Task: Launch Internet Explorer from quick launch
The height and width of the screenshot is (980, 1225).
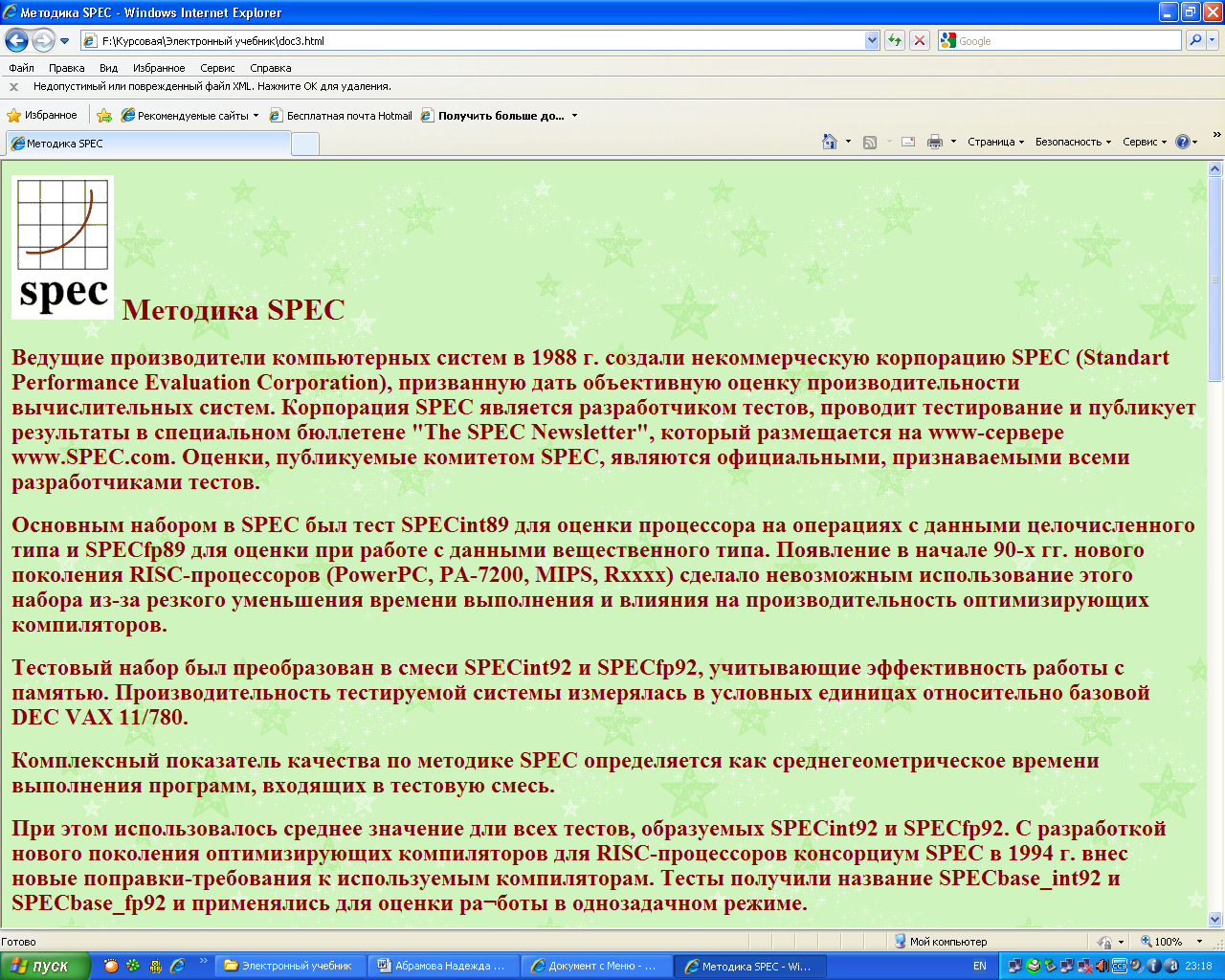Action: click(x=177, y=966)
